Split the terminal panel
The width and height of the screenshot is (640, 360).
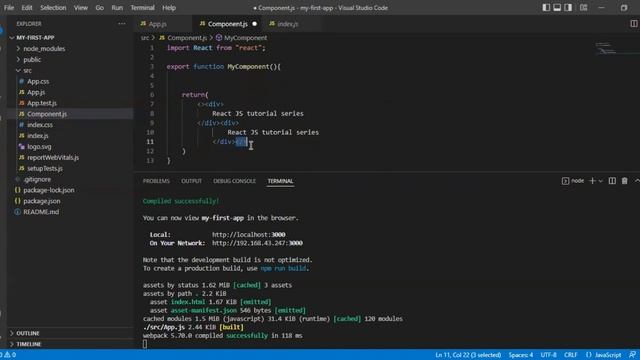[x=612, y=181]
